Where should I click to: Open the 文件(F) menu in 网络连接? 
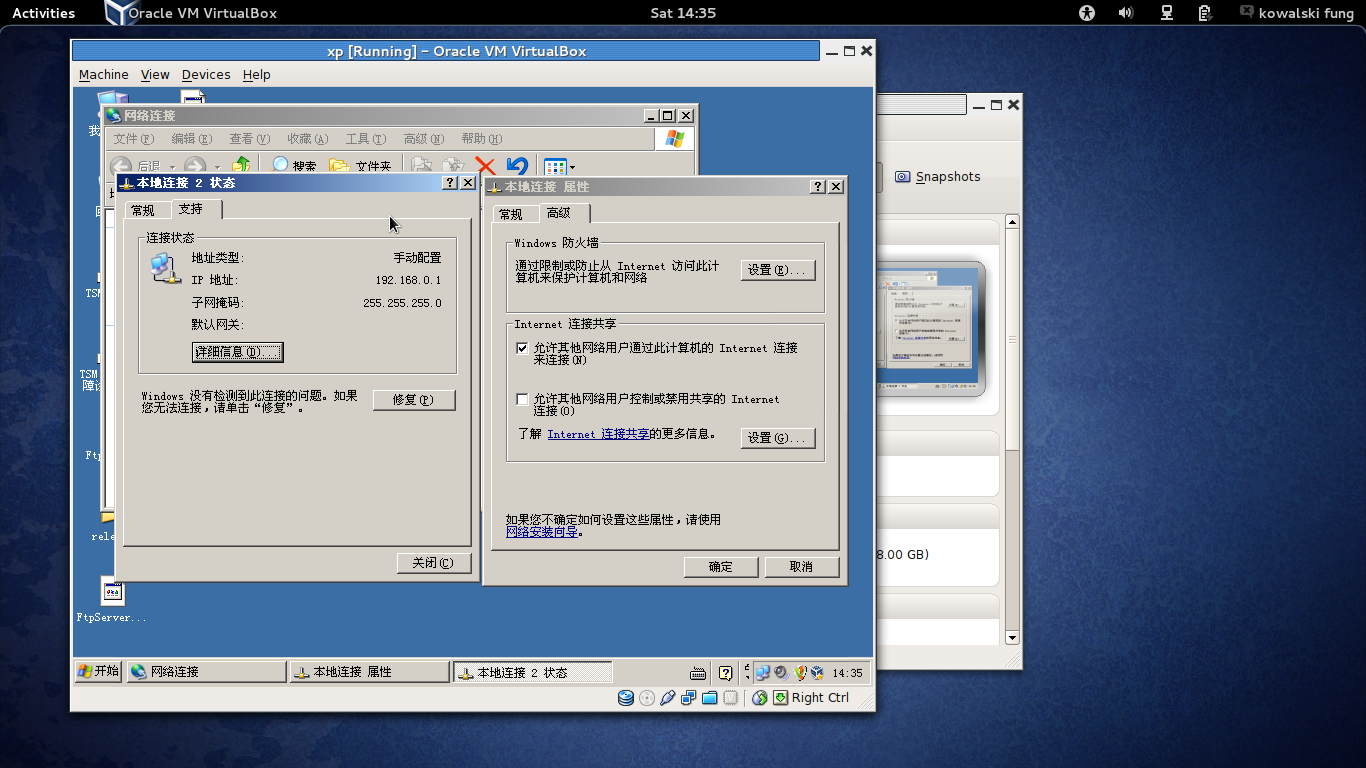click(x=134, y=139)
